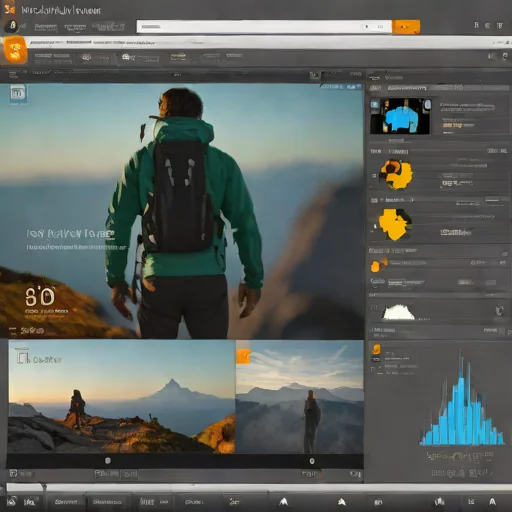
Task: Toggle the small checkbox above the second yellow thumbnail
Action: click(374, 200)
